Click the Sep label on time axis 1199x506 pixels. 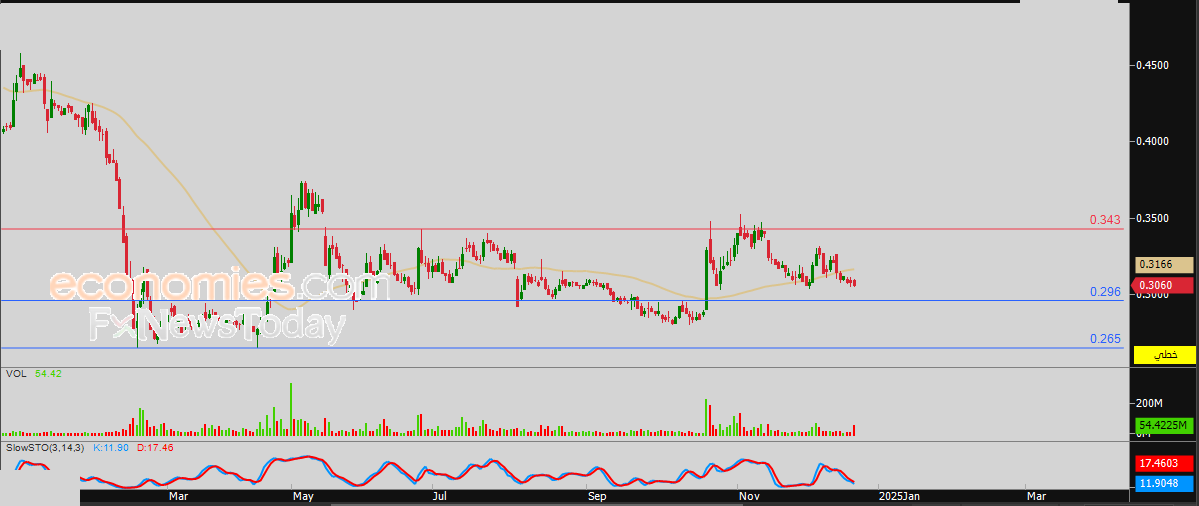pyautogui.click(x=597, y=496)
